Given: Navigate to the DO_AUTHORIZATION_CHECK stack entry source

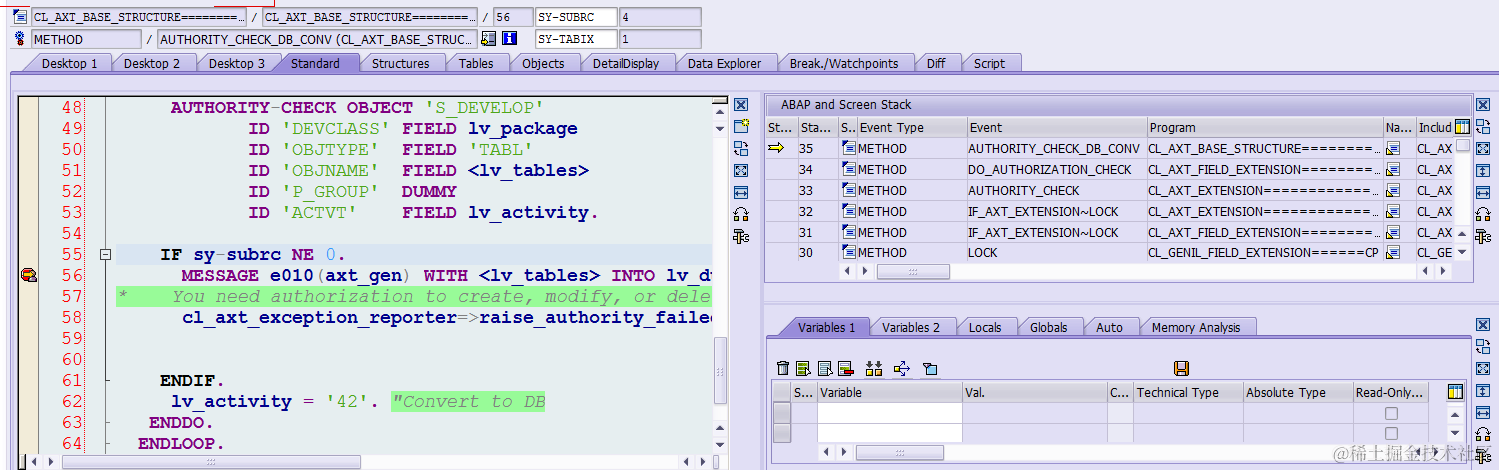Looking at the screenshot, I should pos(1394,170).
